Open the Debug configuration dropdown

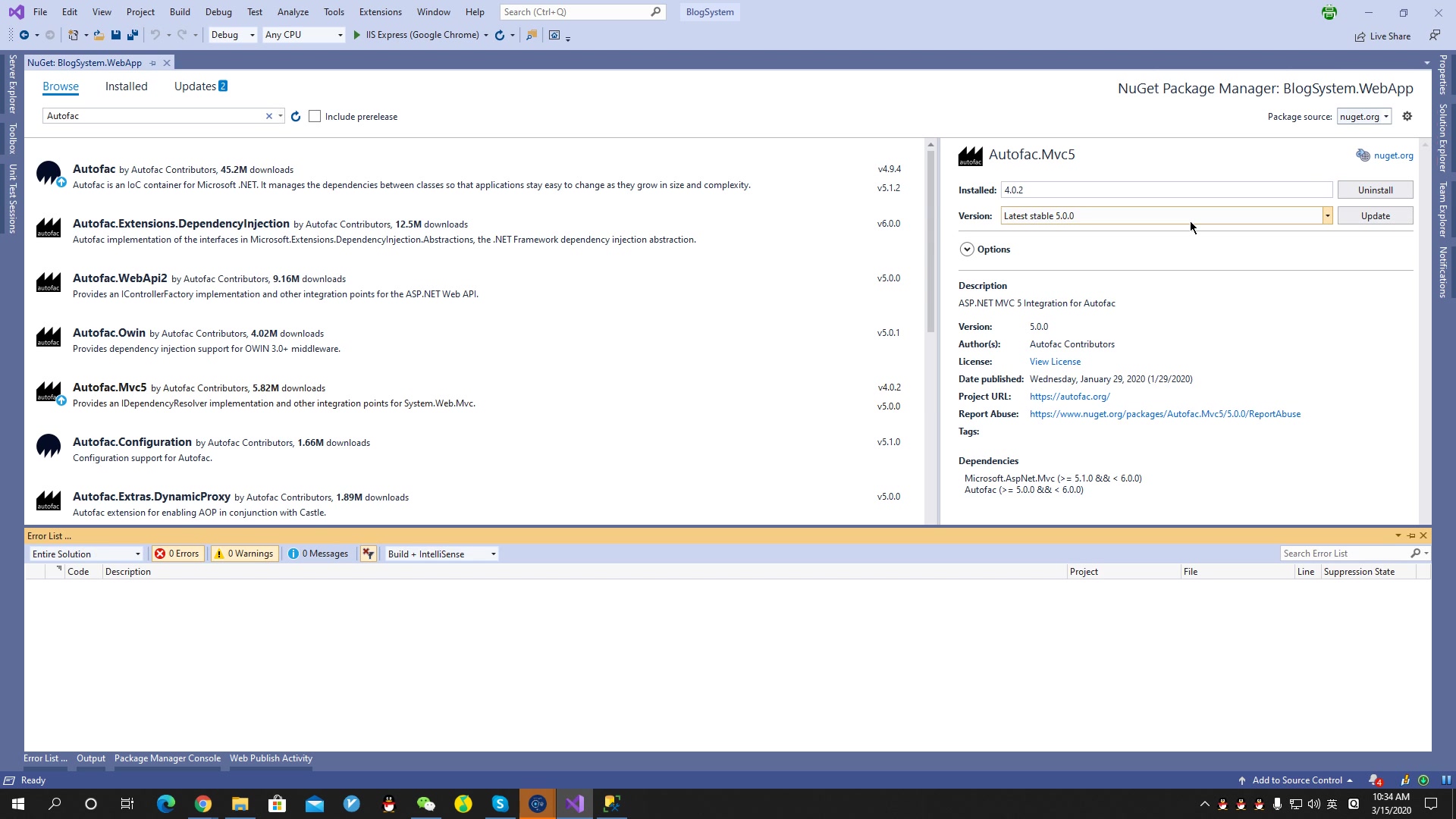(x=233, y=35)
